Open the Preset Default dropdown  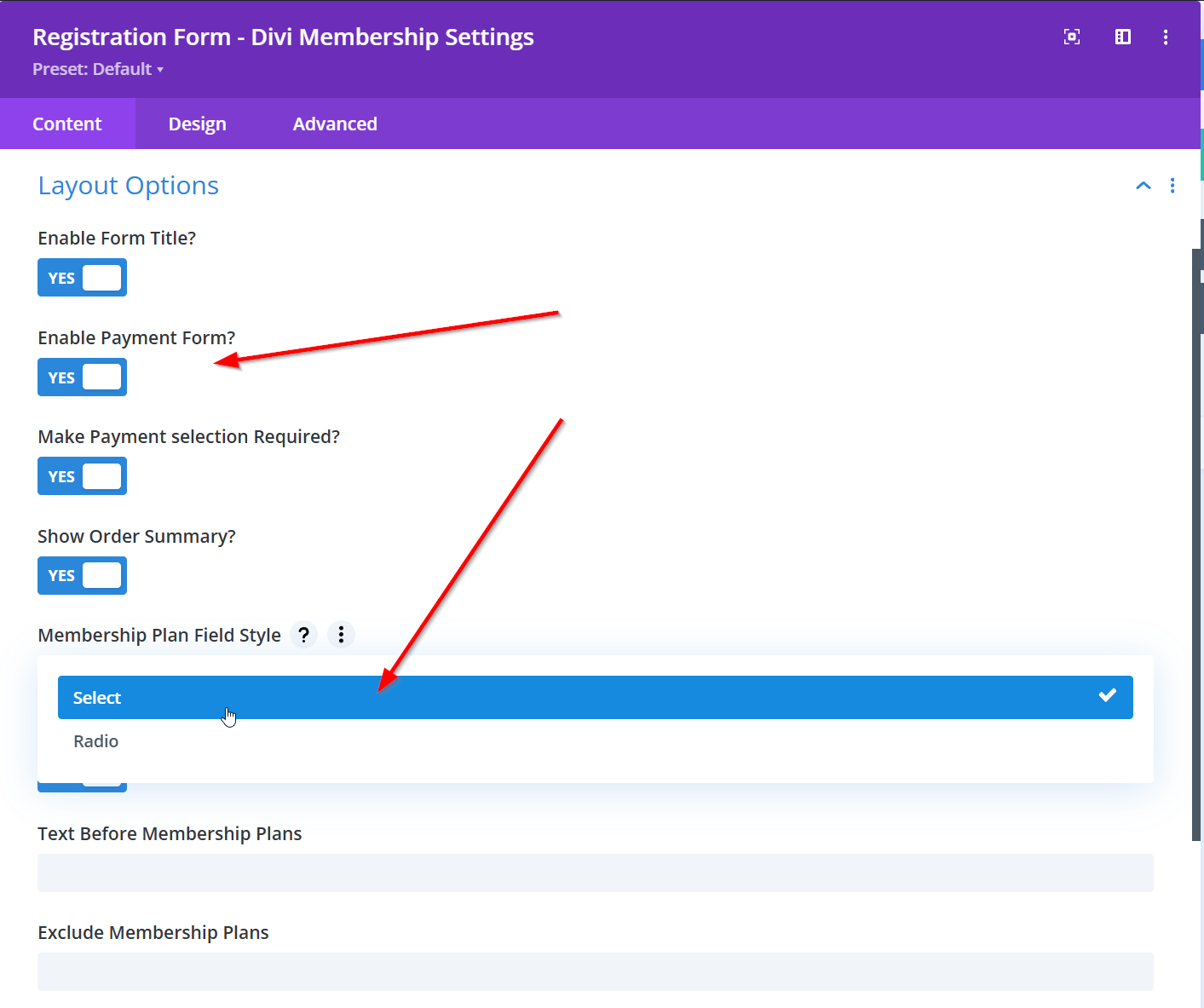tap(98, 69)
